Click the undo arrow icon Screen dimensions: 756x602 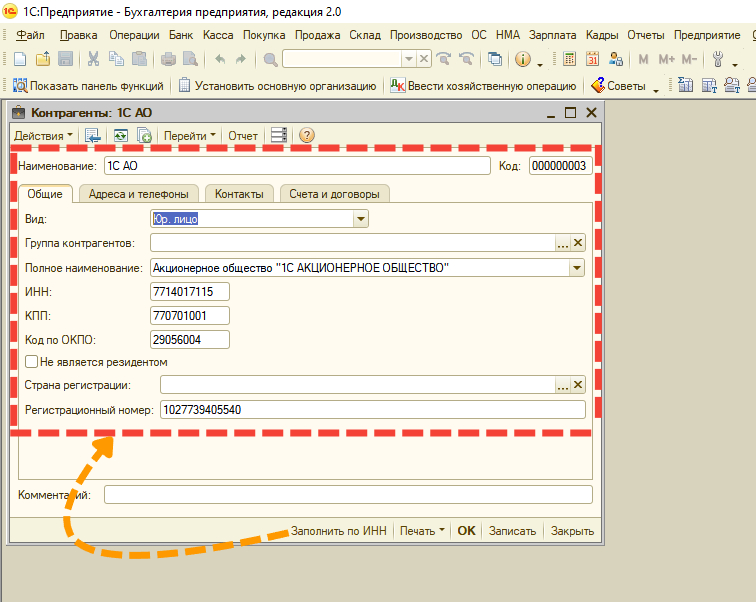coord(220,59)
